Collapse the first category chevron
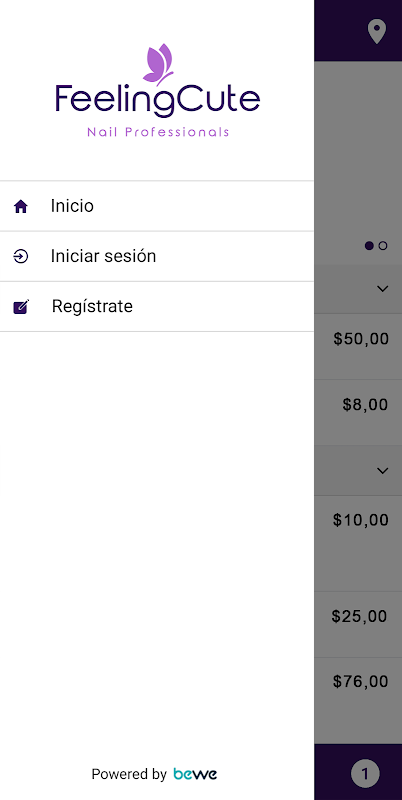This screenshot has height=800, width=402. click(x=383, y=289)
